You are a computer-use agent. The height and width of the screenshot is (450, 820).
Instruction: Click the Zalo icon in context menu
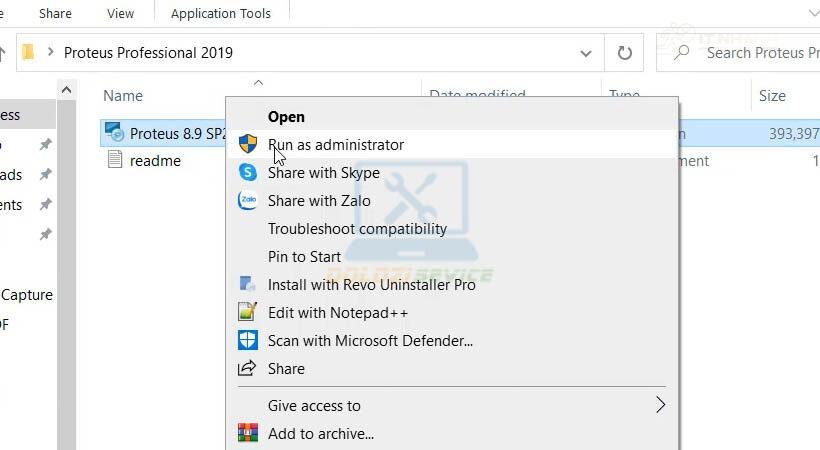[x=247, y=201]
